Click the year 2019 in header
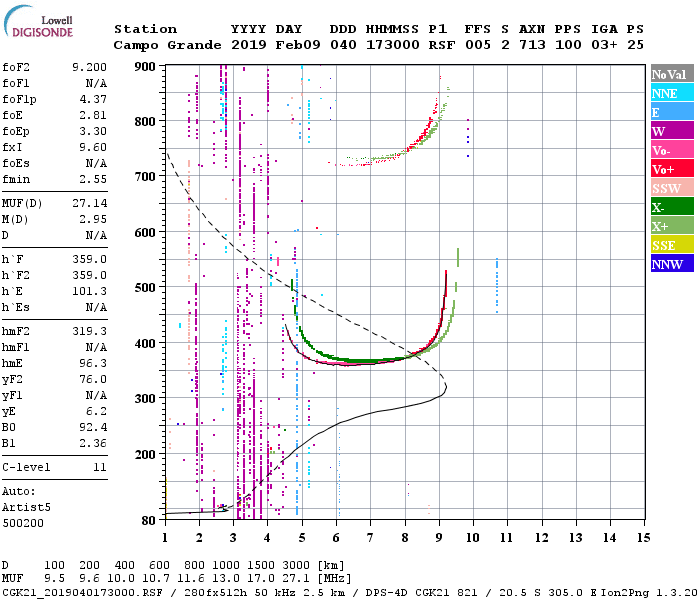 (x=249, y=45)
